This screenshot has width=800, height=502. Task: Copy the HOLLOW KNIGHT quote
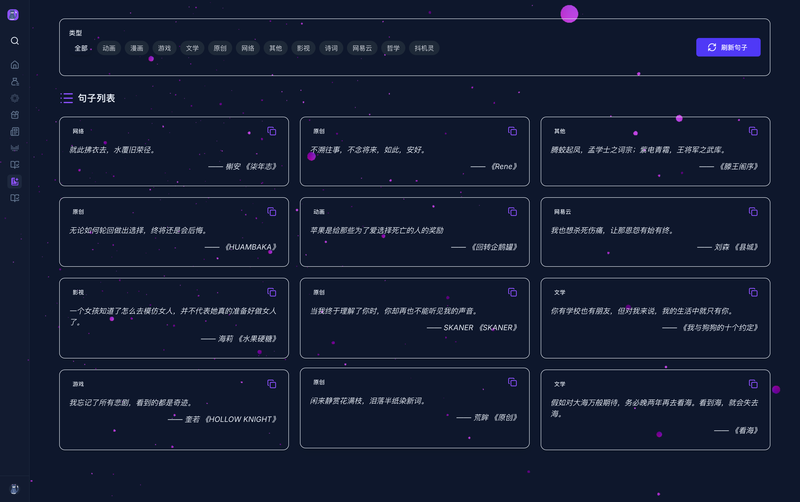click(271, 384)
